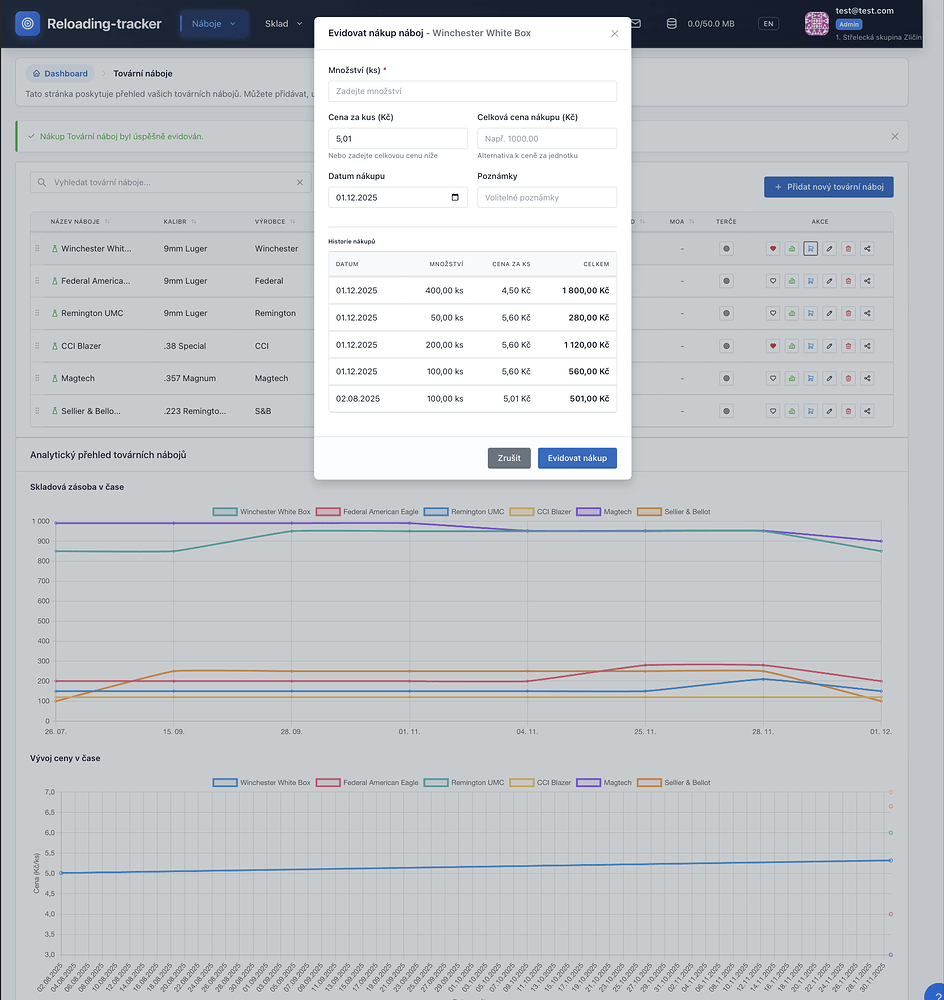Share the Remington UMC ammo entry
This screenshot has width=944, height=1000.
[x=867, y=313]
